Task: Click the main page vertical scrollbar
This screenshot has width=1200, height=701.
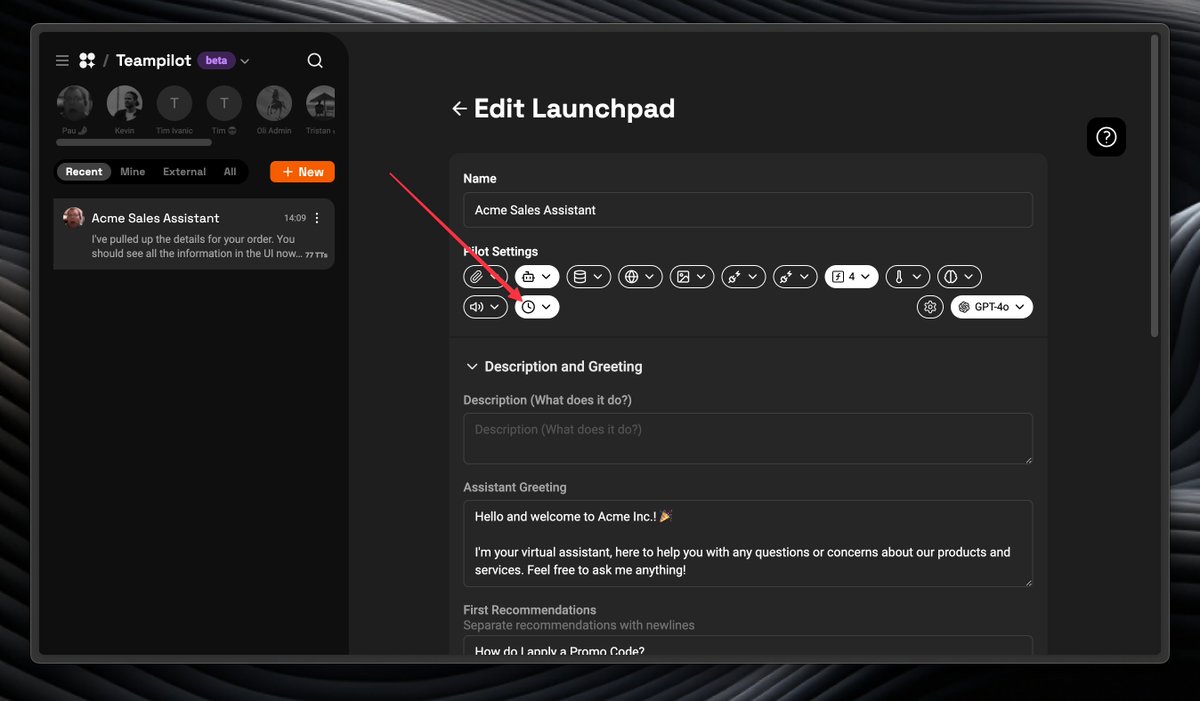Action: (1156, 185)
